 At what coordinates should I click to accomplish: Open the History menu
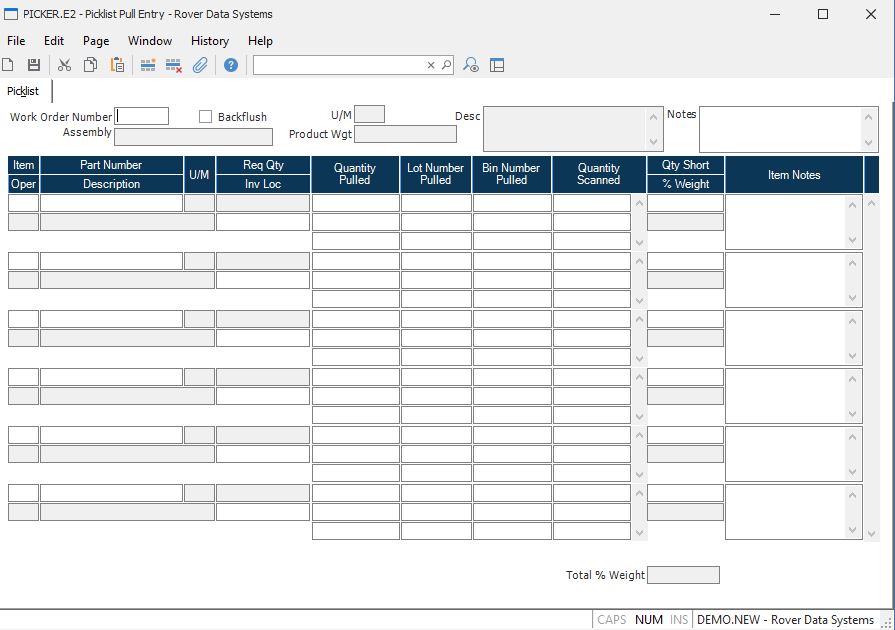[209, 41]
